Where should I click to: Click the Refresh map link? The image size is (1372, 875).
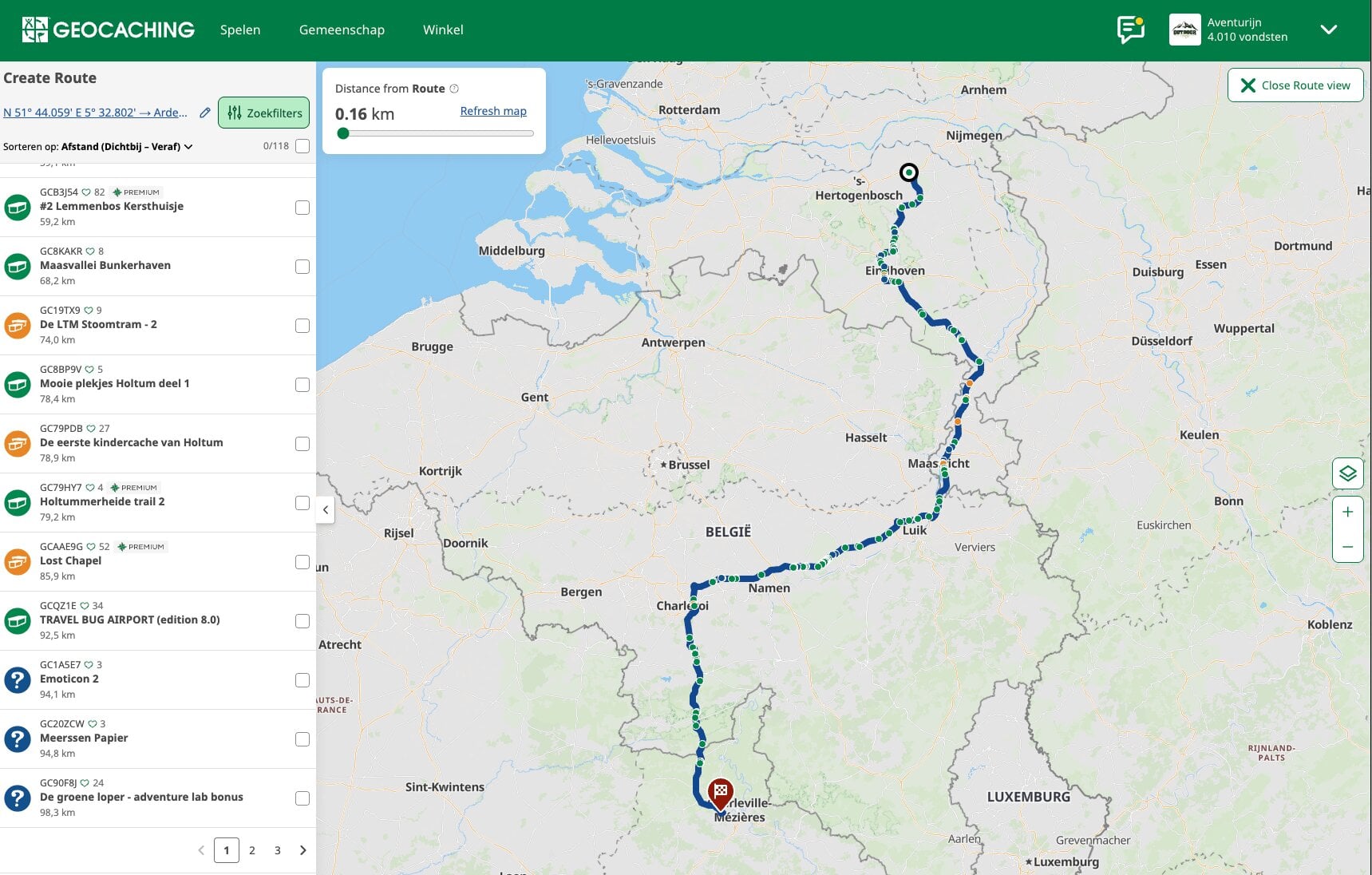[493, 111]
